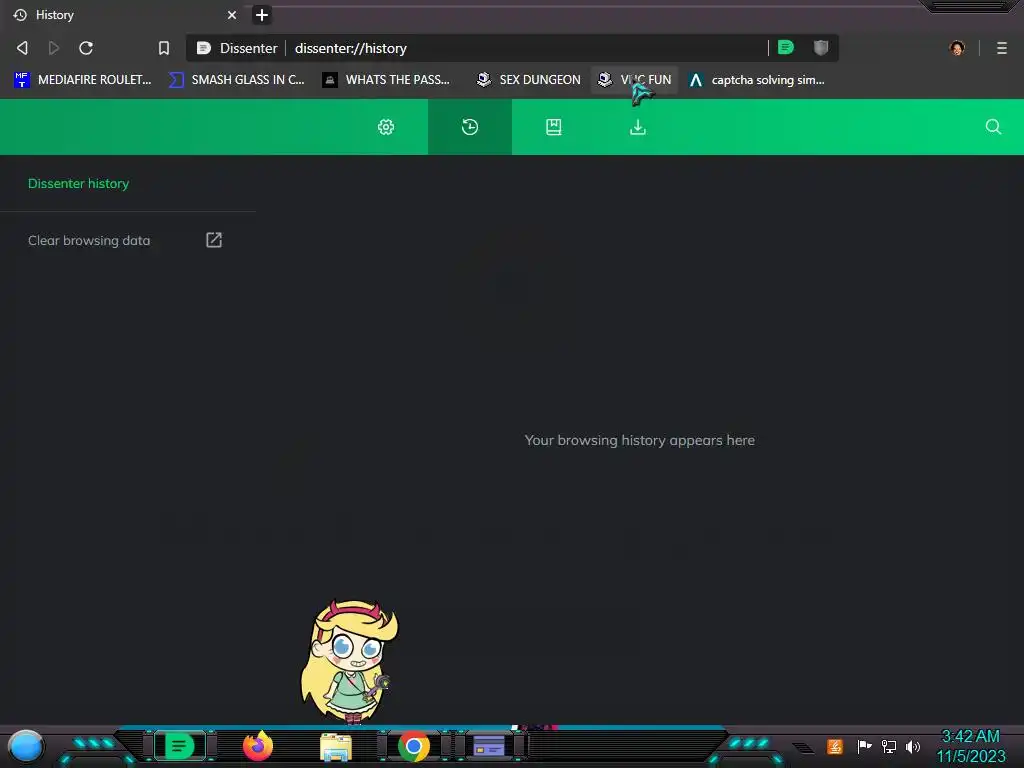The height and width of the screenshot is (768, 1024).
Task: Open the hamburger main menu
Action: click(x=1002, y=48)
